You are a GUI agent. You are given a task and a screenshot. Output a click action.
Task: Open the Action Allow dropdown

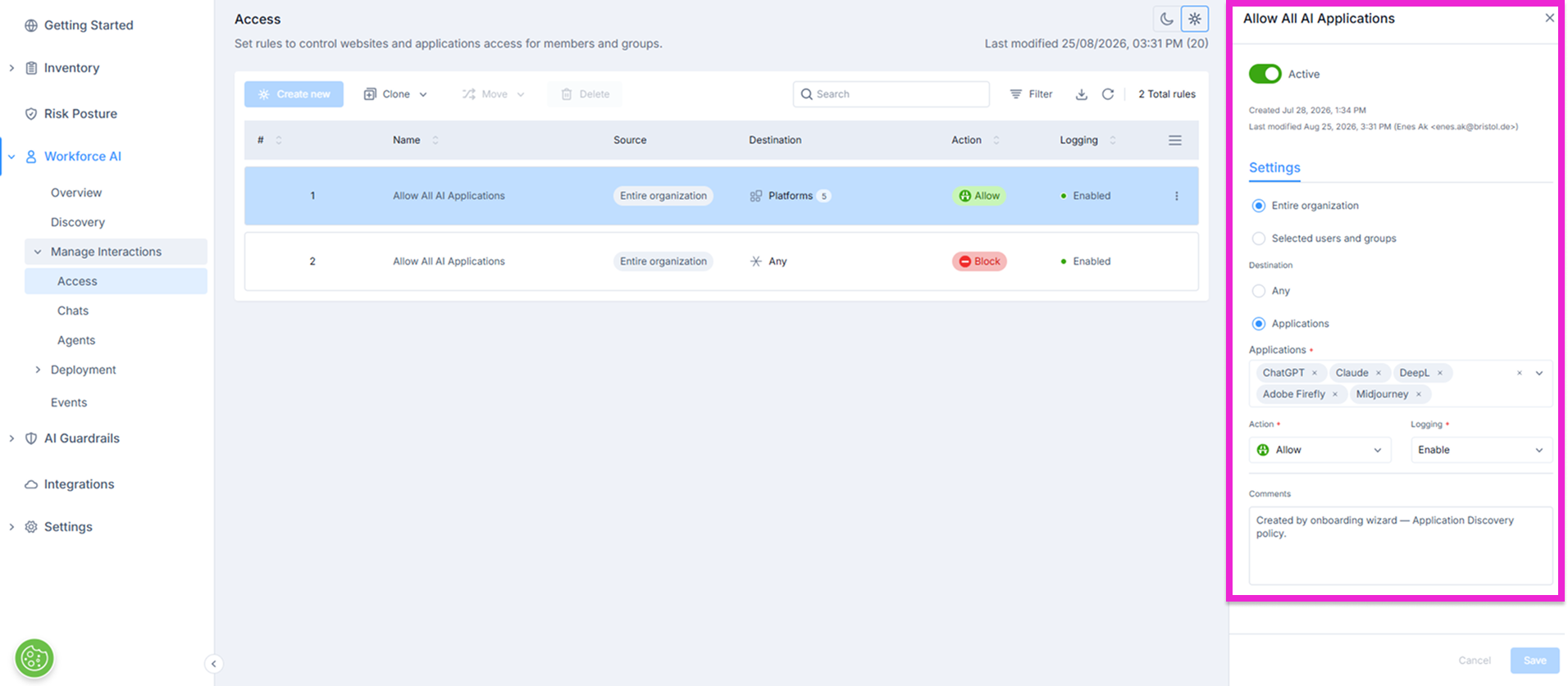pos(1320,450)
